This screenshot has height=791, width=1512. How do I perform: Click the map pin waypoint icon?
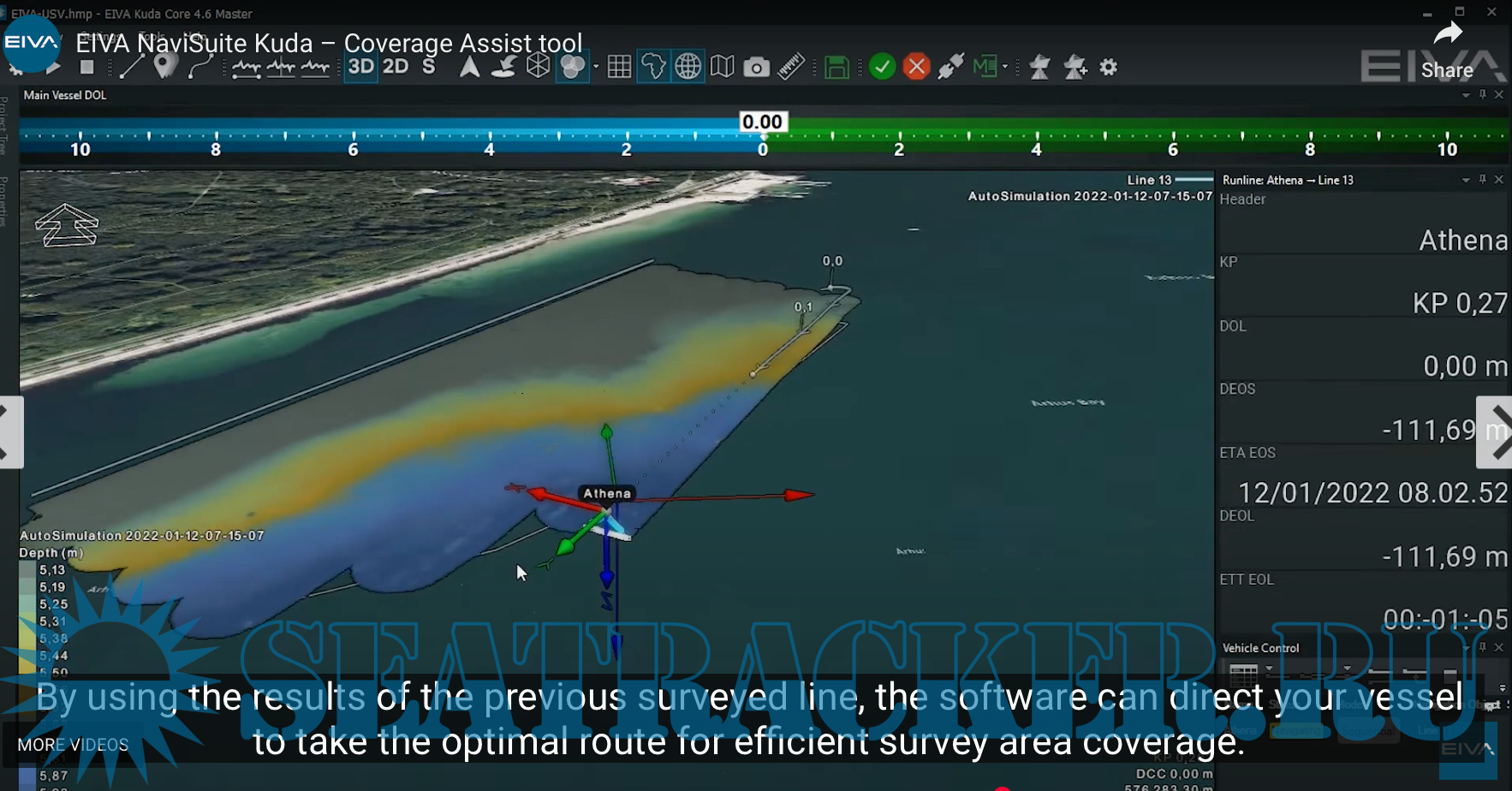point(165,66)
